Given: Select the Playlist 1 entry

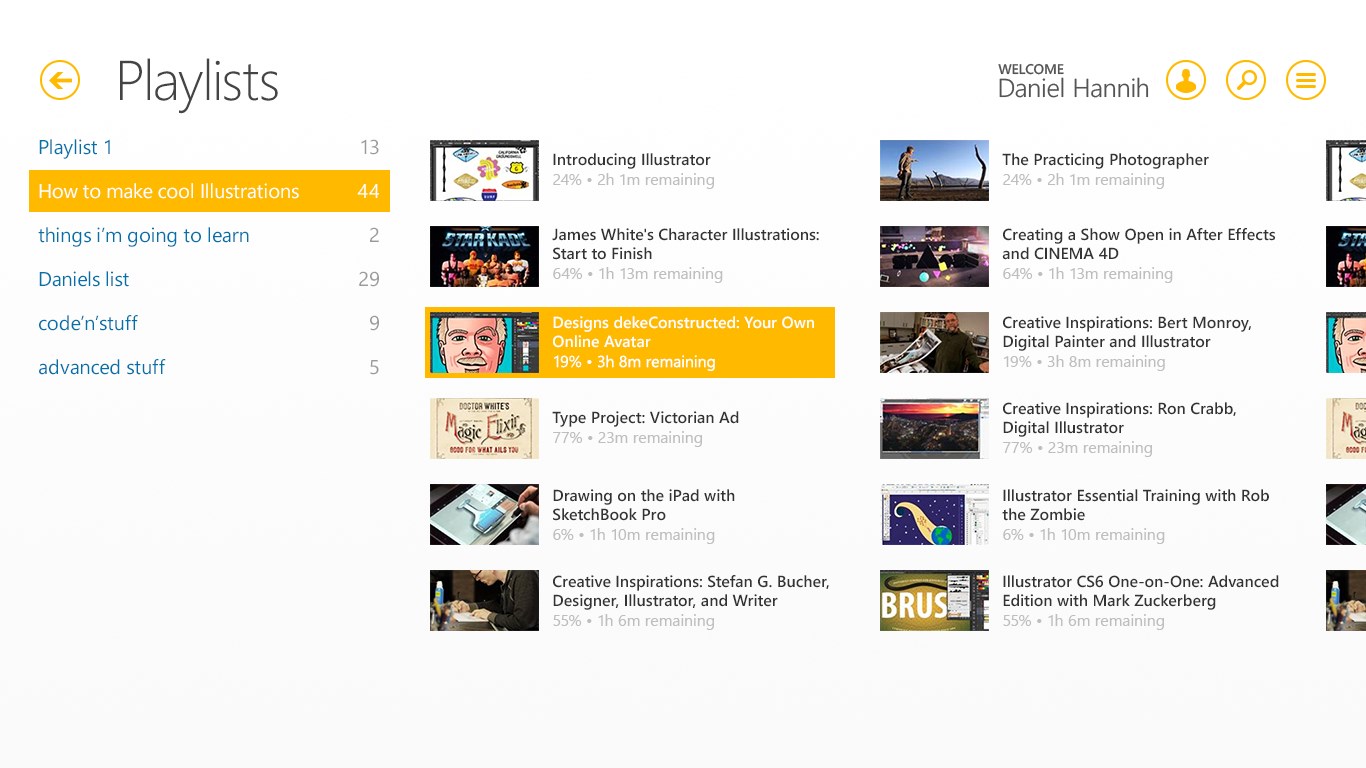Looking at the screenshot, I should click(x=75, y=147).
